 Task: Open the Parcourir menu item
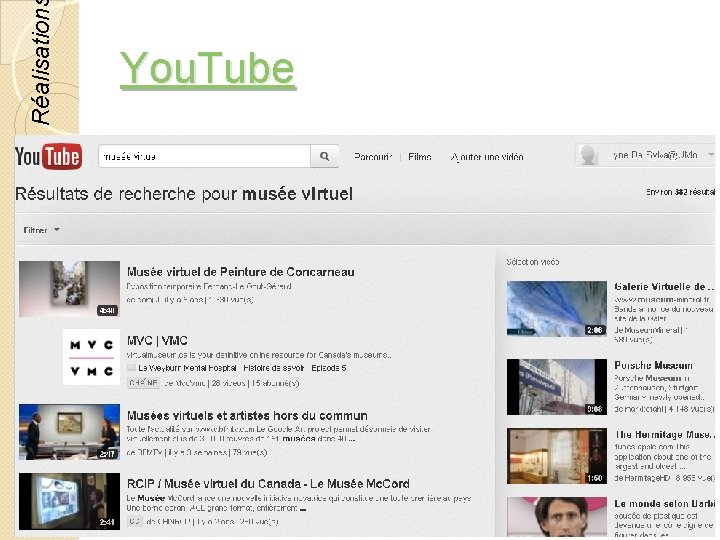click(373, 157)
